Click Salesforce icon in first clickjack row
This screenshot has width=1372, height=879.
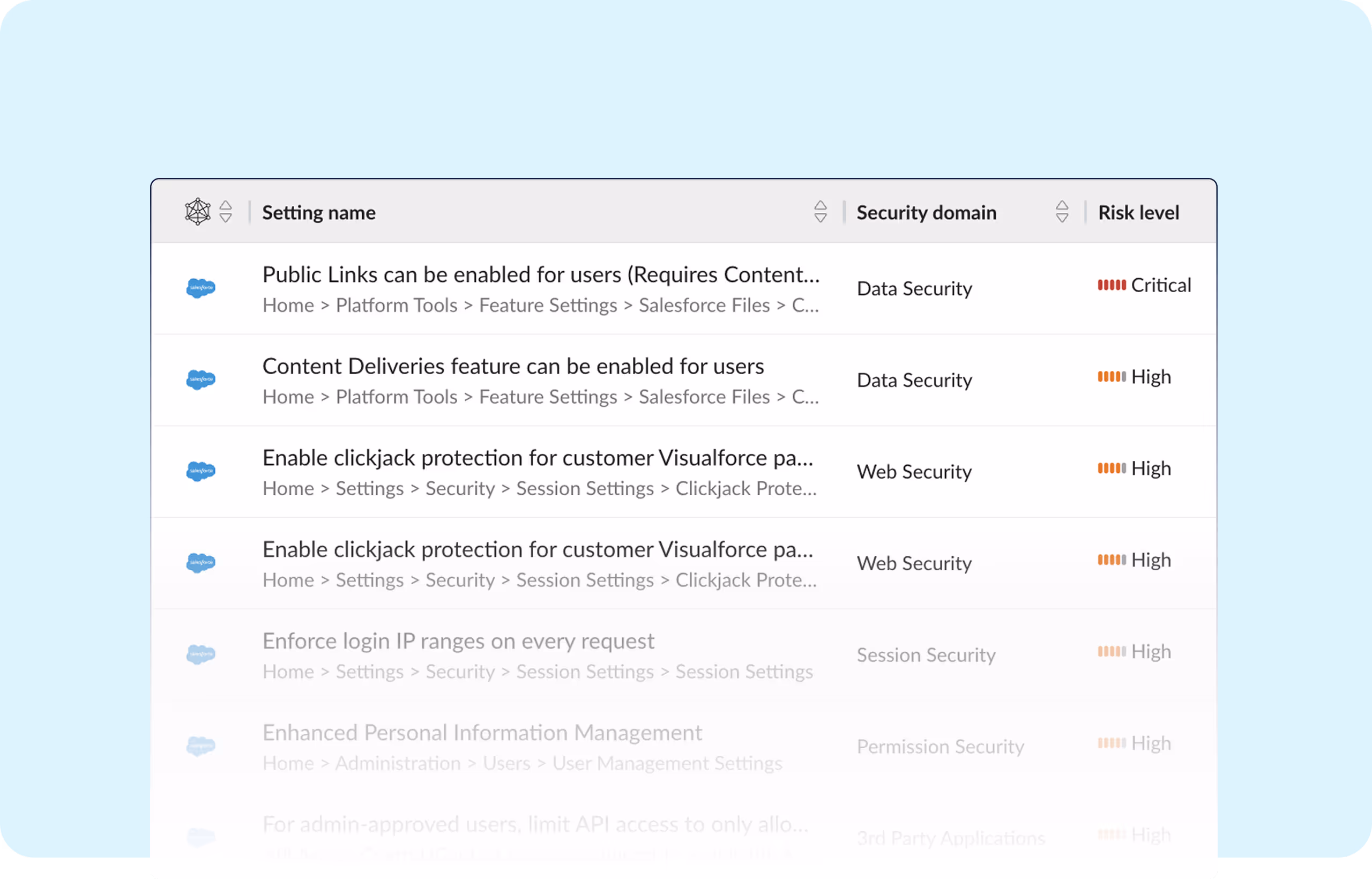pyautogui.click(x=201, y=471)
